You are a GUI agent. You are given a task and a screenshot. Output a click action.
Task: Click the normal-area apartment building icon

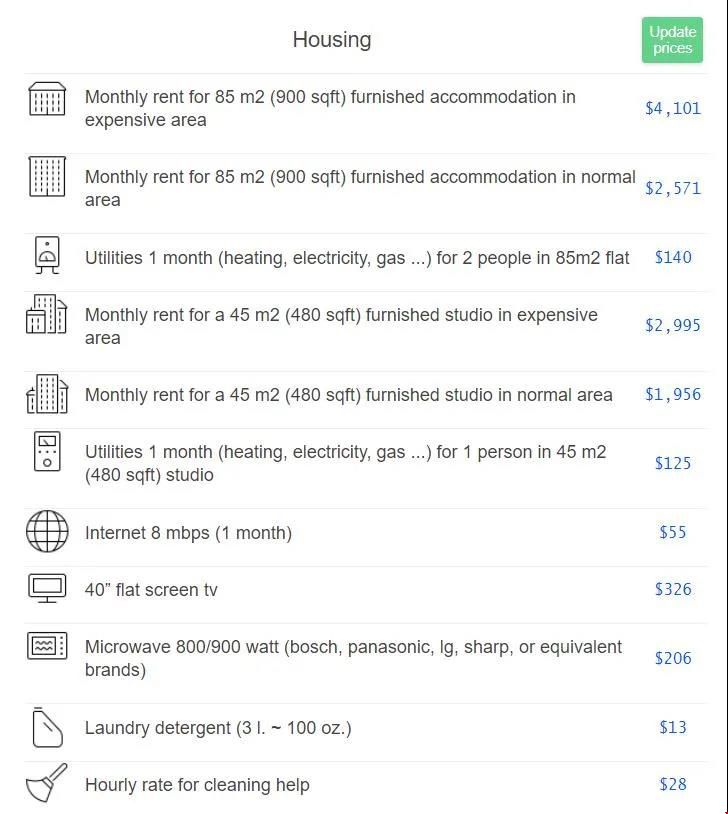[x=47, y=177]
